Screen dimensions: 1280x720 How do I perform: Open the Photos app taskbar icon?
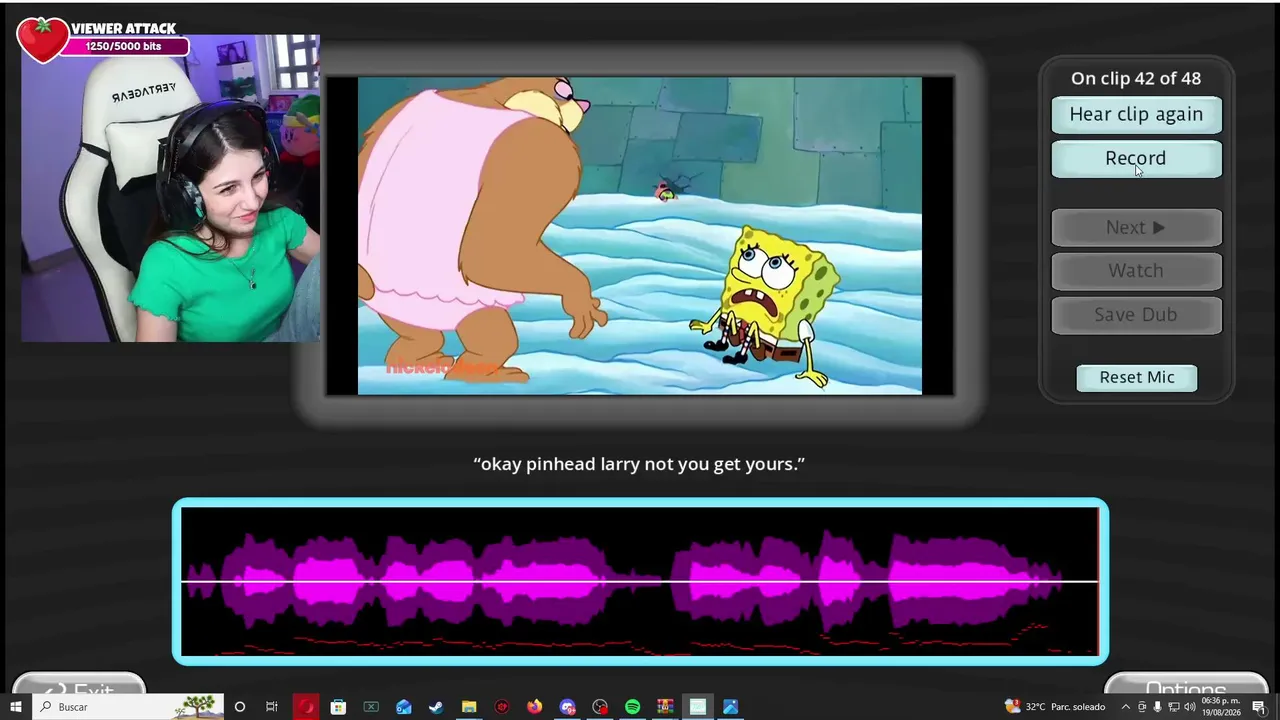[x=731, y=707]
